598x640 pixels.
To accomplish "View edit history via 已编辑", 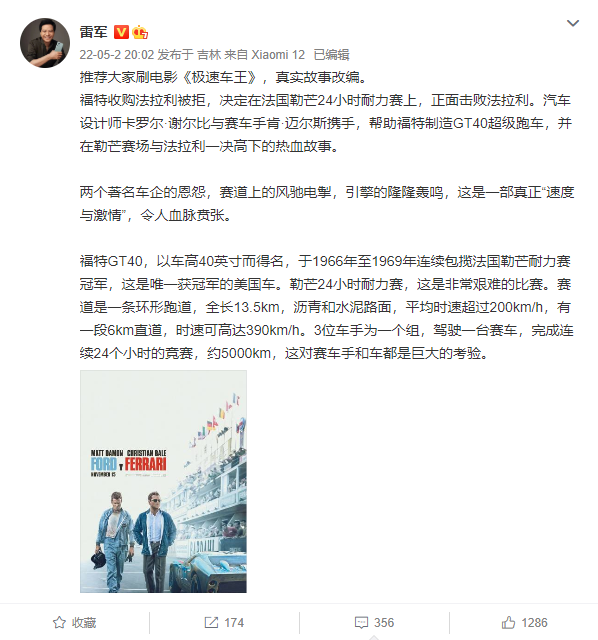I will 331,55.
